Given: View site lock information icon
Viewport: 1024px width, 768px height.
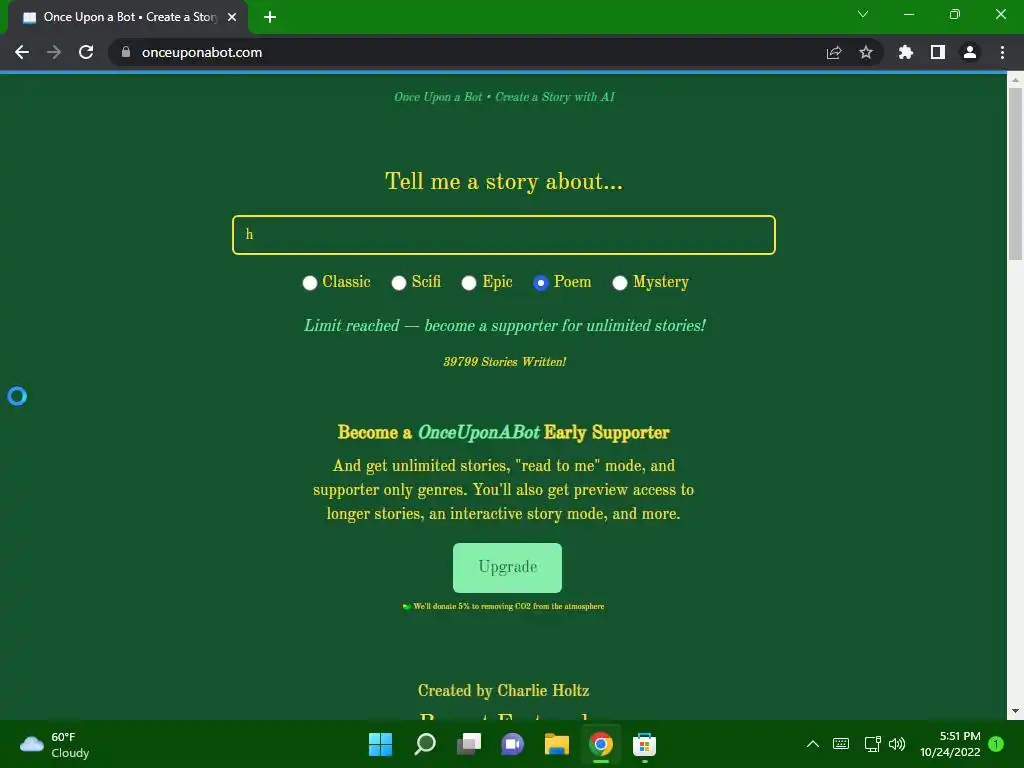Looking at the screenshot, I should 126,52.
